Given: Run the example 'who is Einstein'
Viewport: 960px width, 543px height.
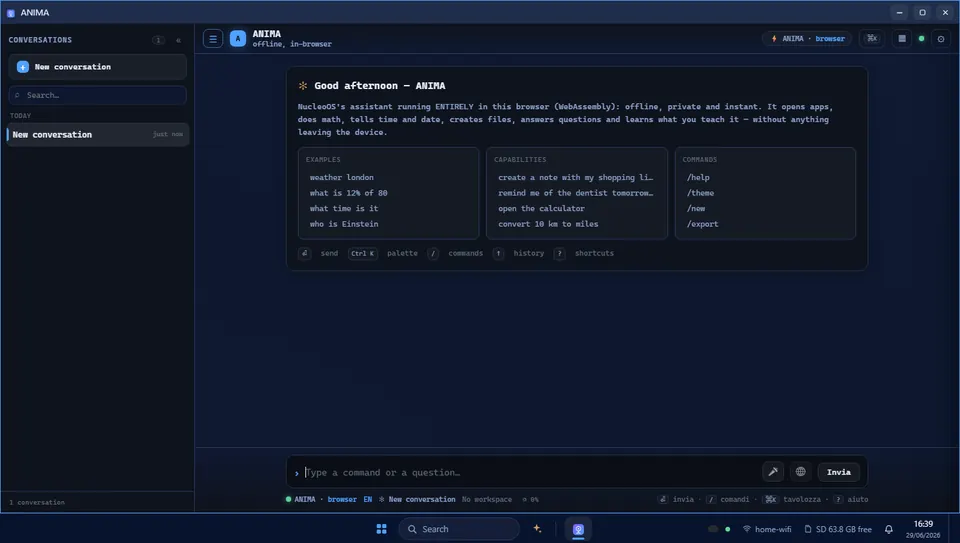Looking at the screenshot, I should (x=343, y=224).
